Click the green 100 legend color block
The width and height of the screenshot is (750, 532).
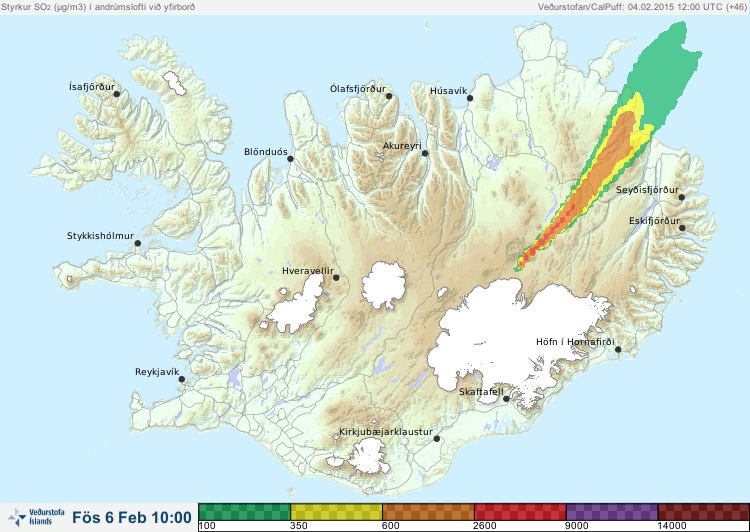point(244,512)
